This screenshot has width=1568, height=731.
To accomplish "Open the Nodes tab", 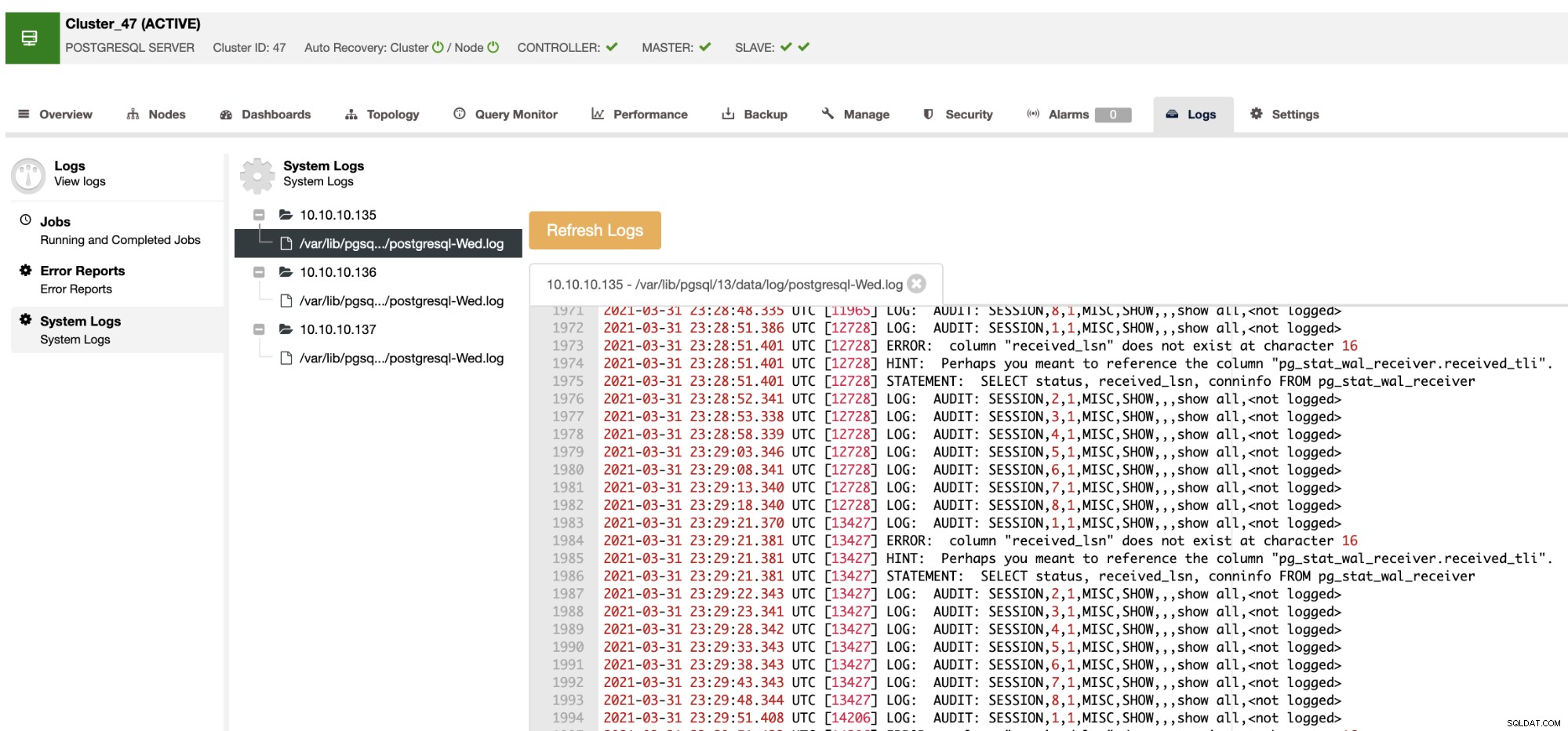I will 156,115.
